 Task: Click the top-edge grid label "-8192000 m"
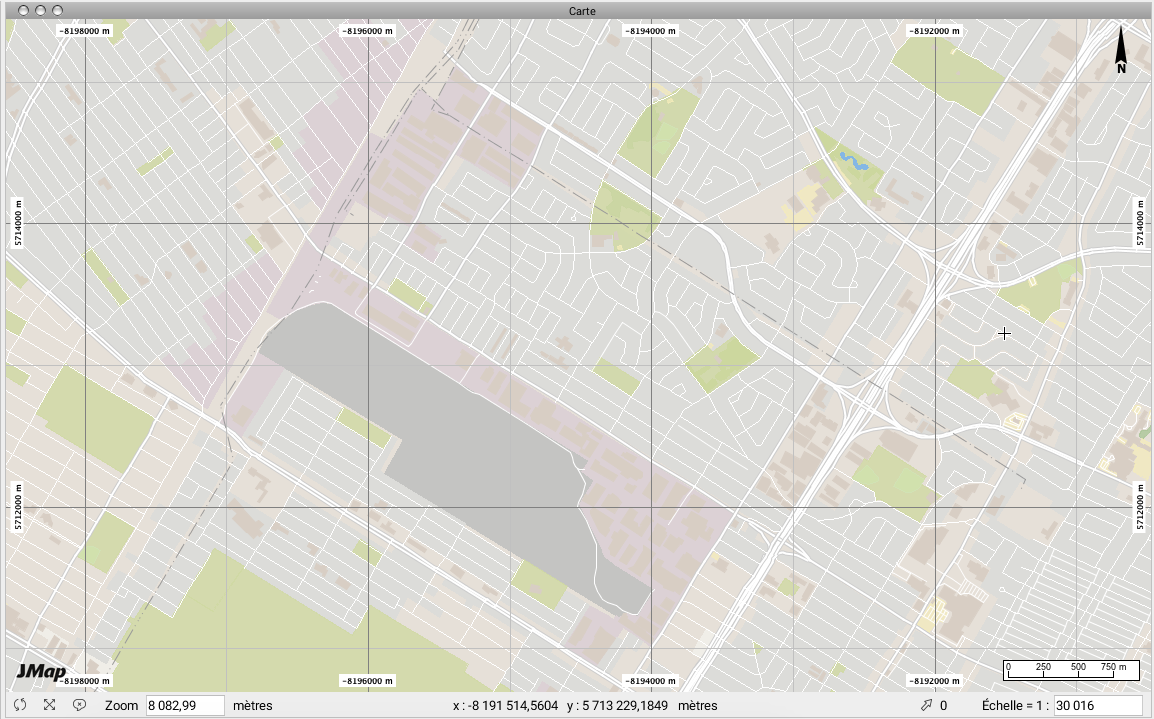pos(934,31)
